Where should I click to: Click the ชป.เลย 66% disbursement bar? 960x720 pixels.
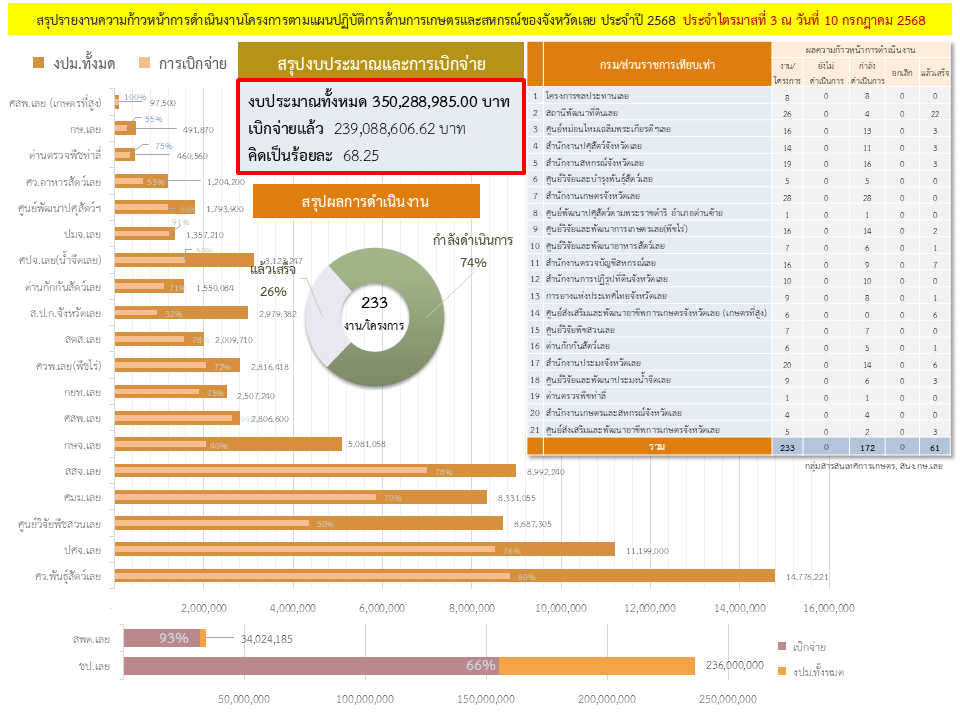[x=310, y=666]
